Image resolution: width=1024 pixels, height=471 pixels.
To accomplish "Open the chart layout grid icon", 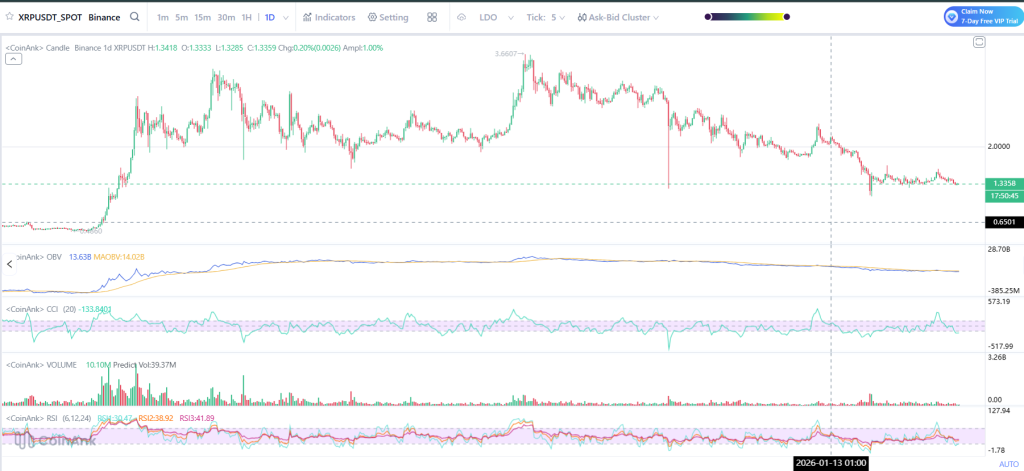I will tap(432, 17).
